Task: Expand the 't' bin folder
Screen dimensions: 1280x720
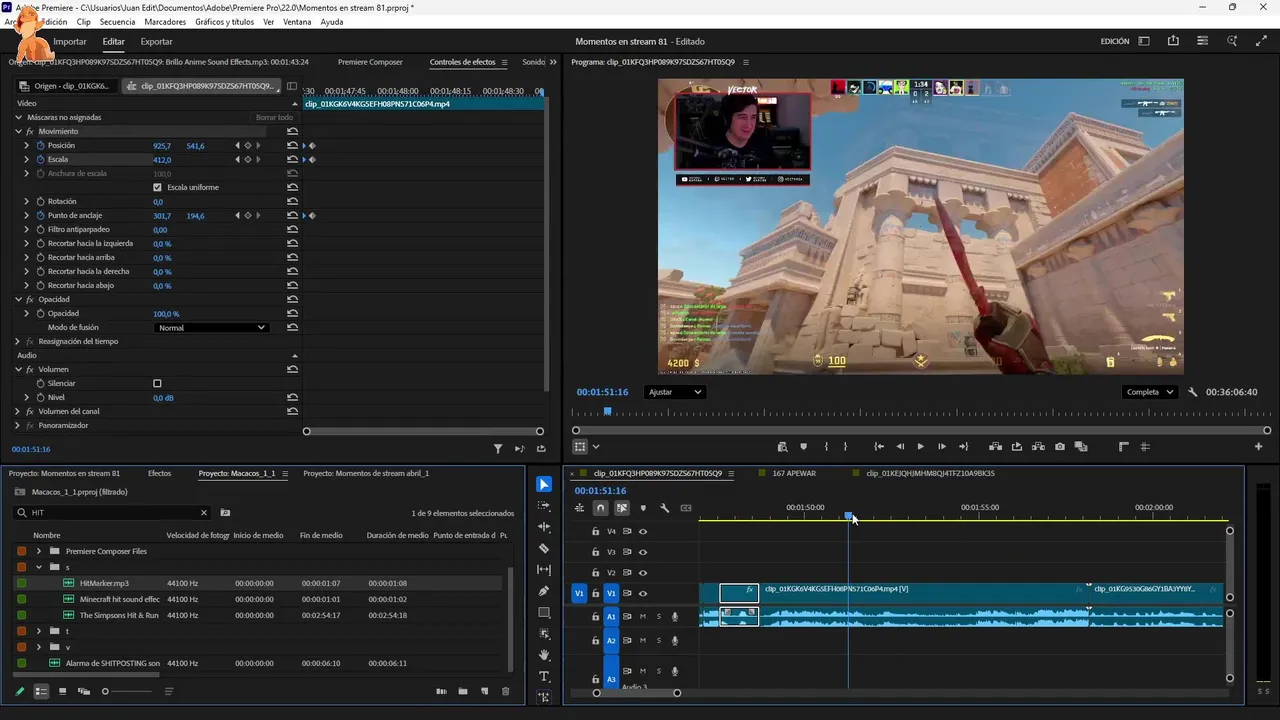Action: pos(39,631)
